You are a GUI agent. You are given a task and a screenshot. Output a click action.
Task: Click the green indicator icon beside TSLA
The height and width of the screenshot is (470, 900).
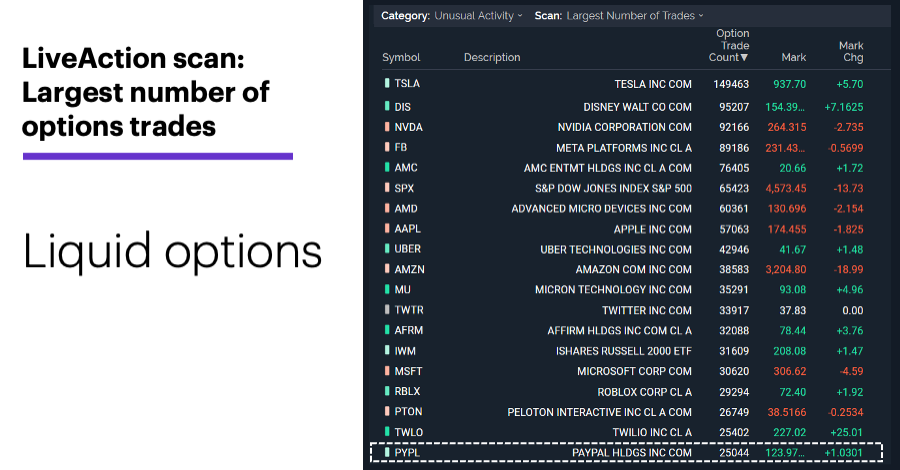click(x=387, y=83)
